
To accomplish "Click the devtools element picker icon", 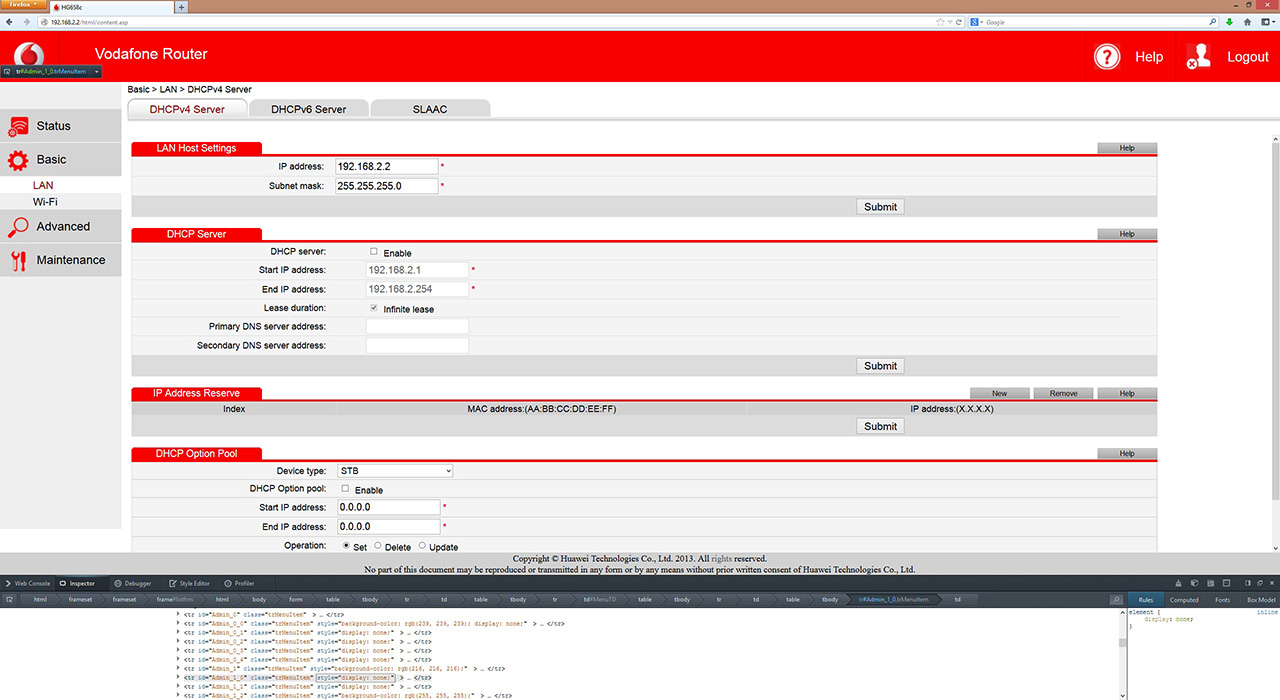I will (9, 599).
